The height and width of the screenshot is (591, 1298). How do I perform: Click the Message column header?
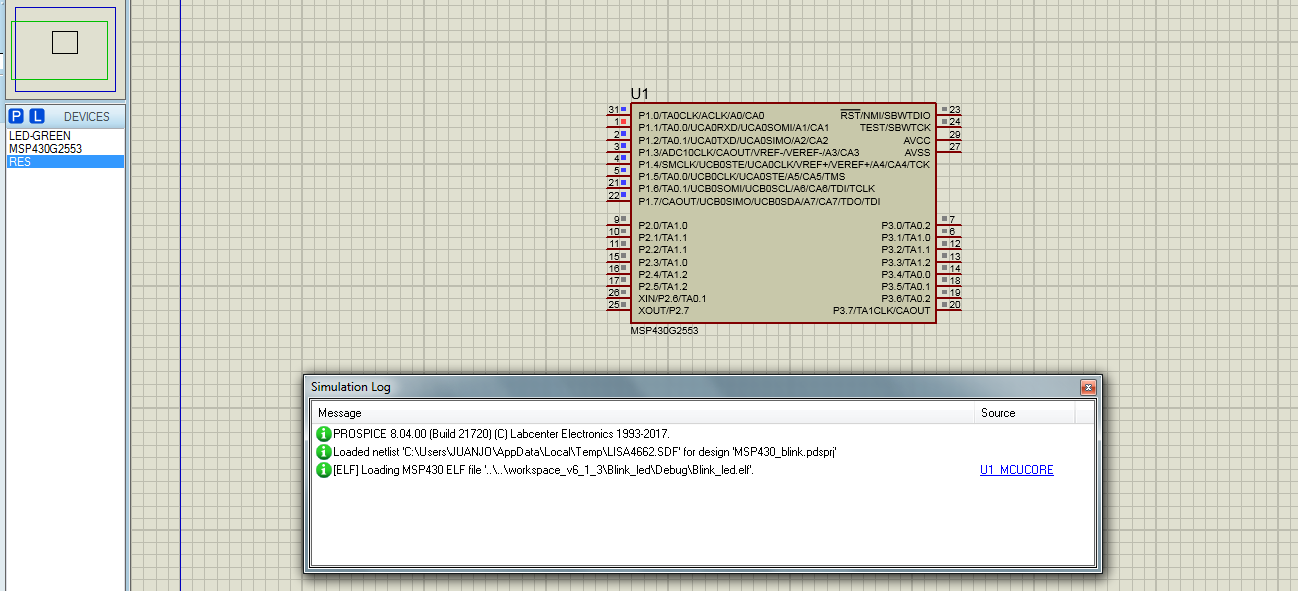[x=642, y=413]
